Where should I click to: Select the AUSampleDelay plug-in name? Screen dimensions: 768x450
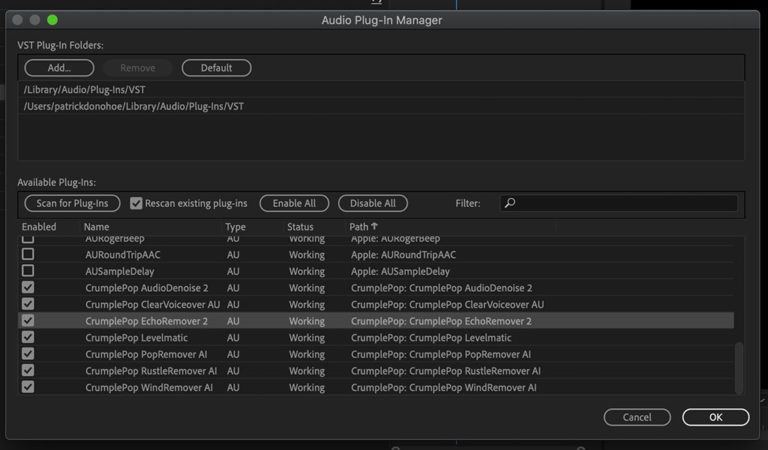pyautogui.click(x=120, y=271)
